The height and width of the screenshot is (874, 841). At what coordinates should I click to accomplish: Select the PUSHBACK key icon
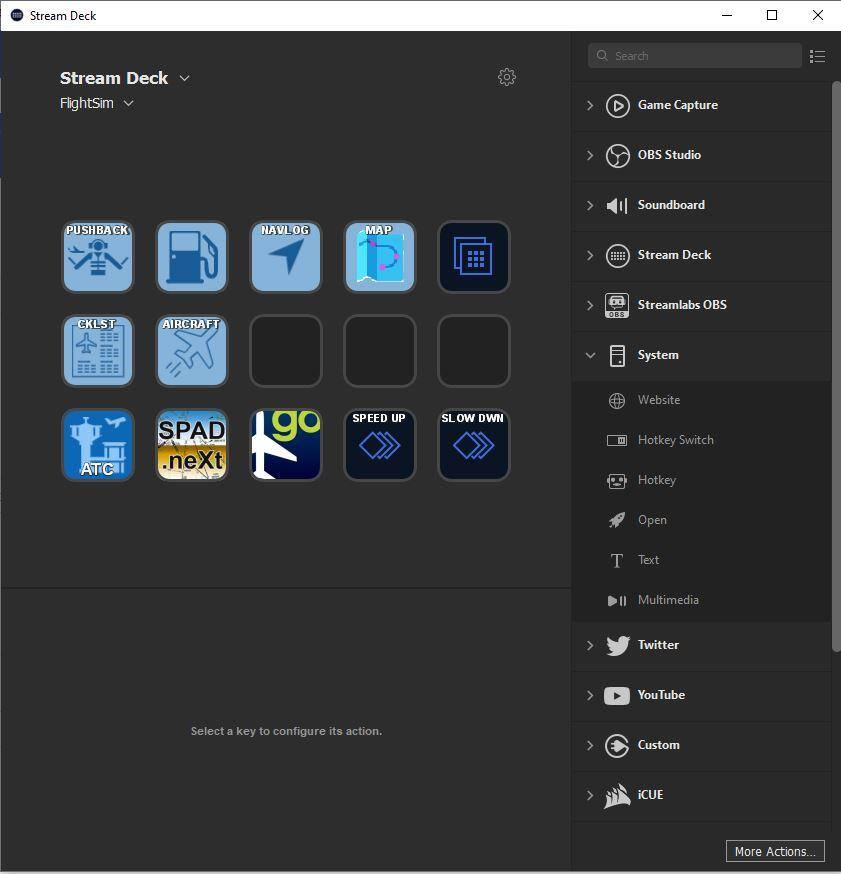(97, 257)
